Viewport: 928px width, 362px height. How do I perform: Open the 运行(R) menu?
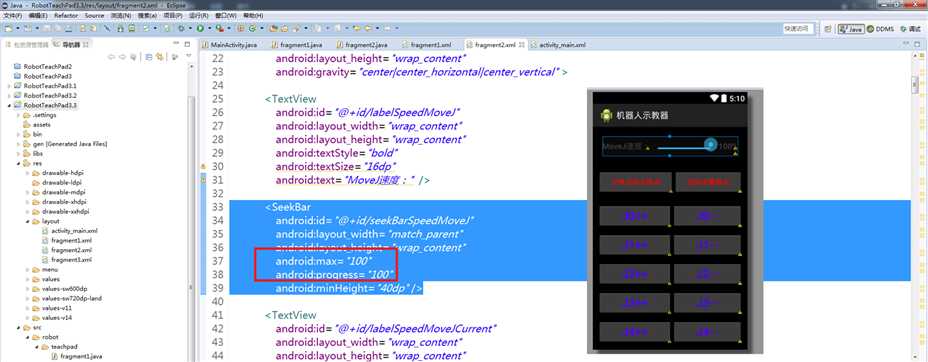(199, 15)
